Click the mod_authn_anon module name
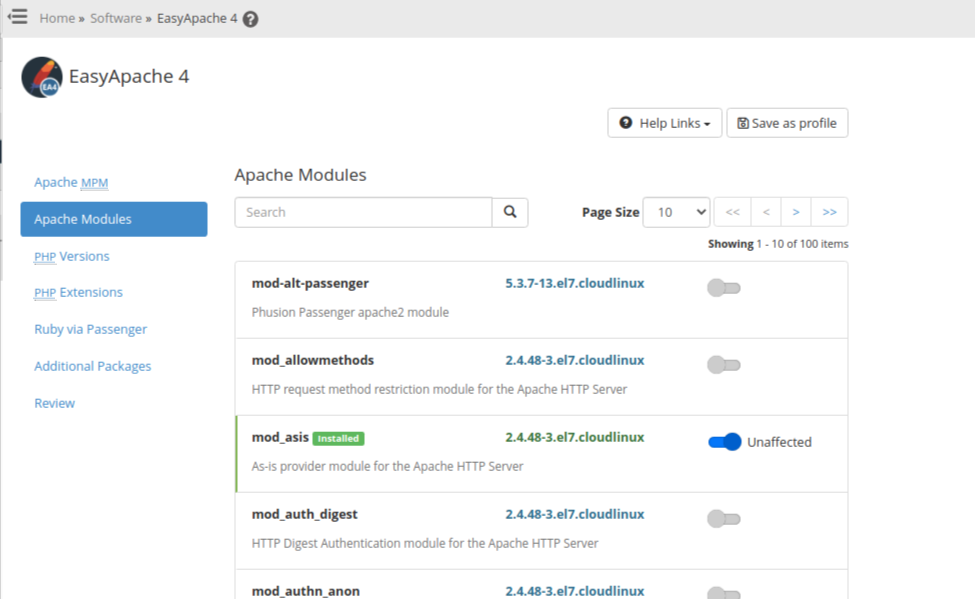This screenshot has height=599, width=975. (305, 591)
